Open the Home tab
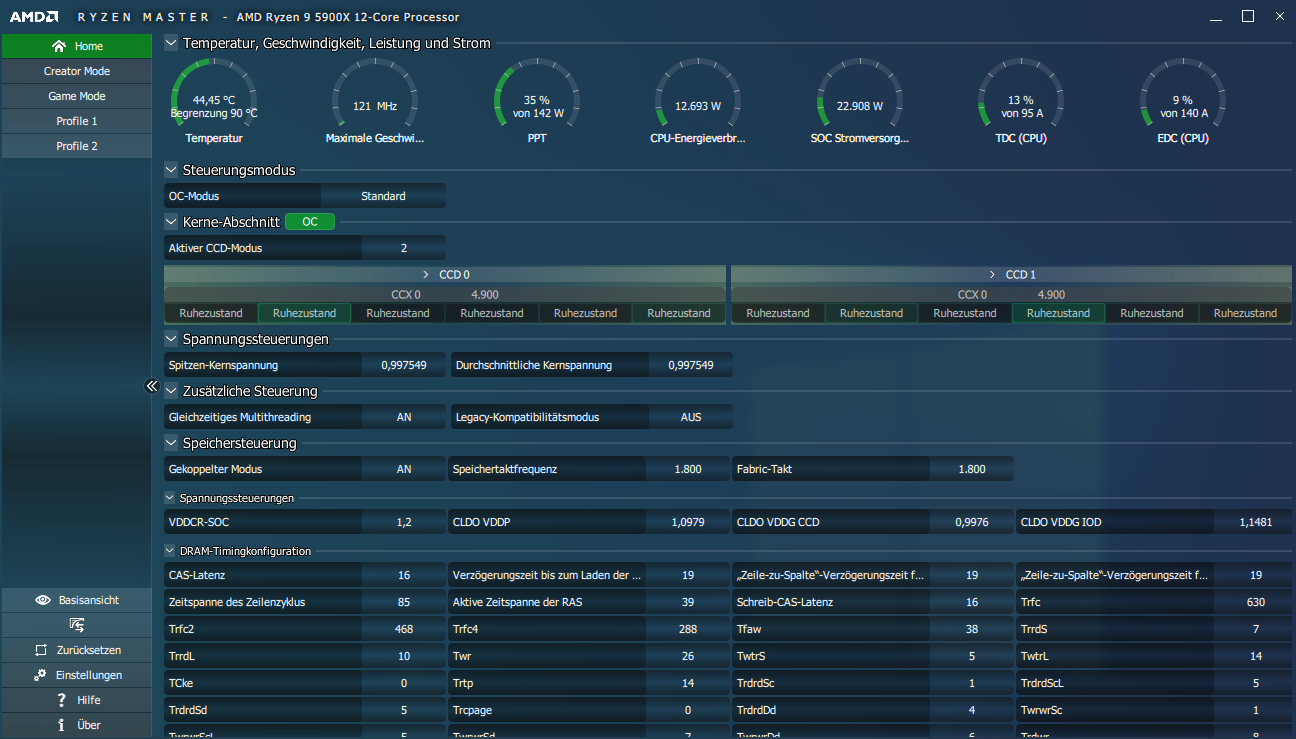The image size is (1296, 739). pos(77,46)
